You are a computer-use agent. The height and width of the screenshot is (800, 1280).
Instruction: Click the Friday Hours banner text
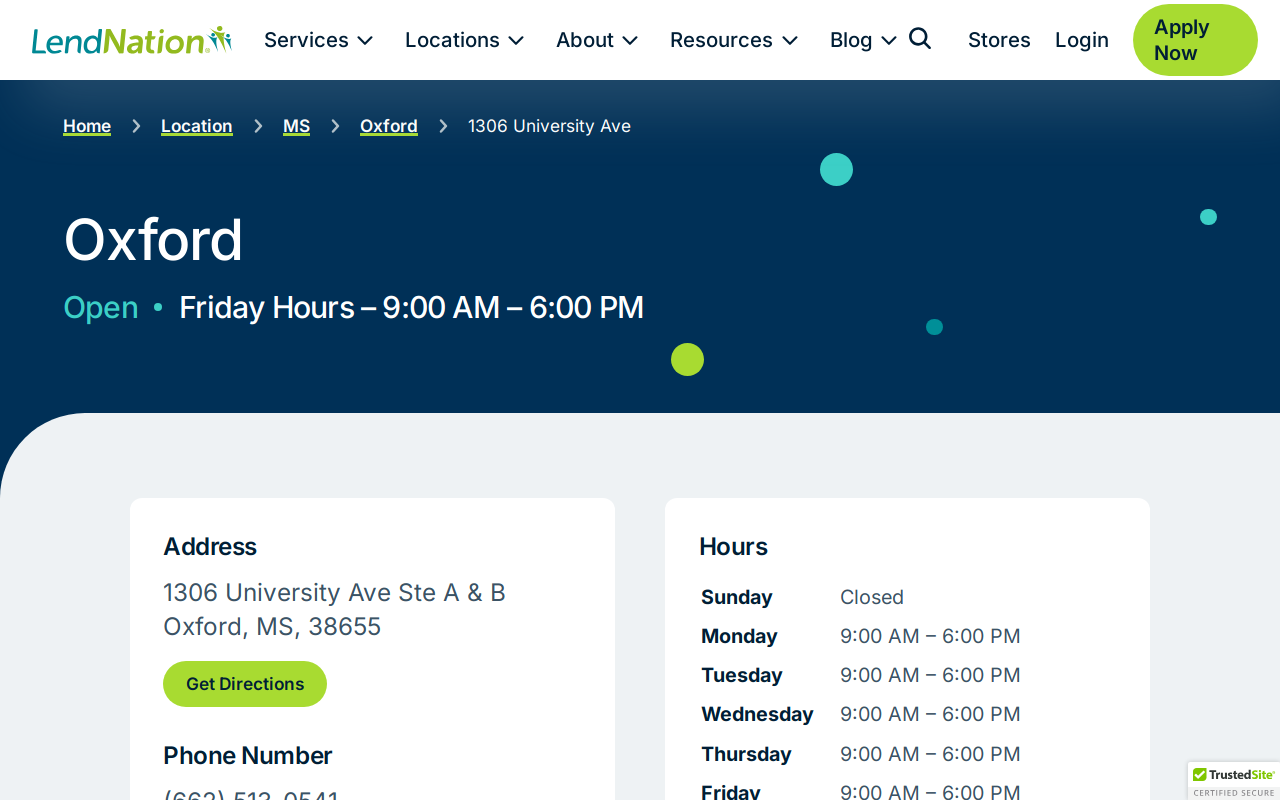tap(411, 307)
